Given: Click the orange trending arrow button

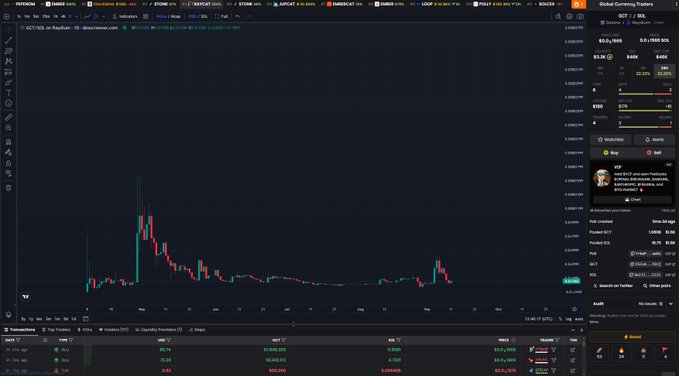Looking at the screenshot, I should (579, 4).
